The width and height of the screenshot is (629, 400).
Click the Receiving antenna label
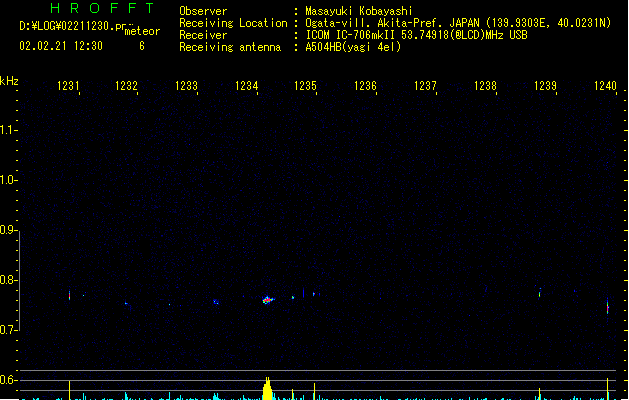(x=230, y=47)
